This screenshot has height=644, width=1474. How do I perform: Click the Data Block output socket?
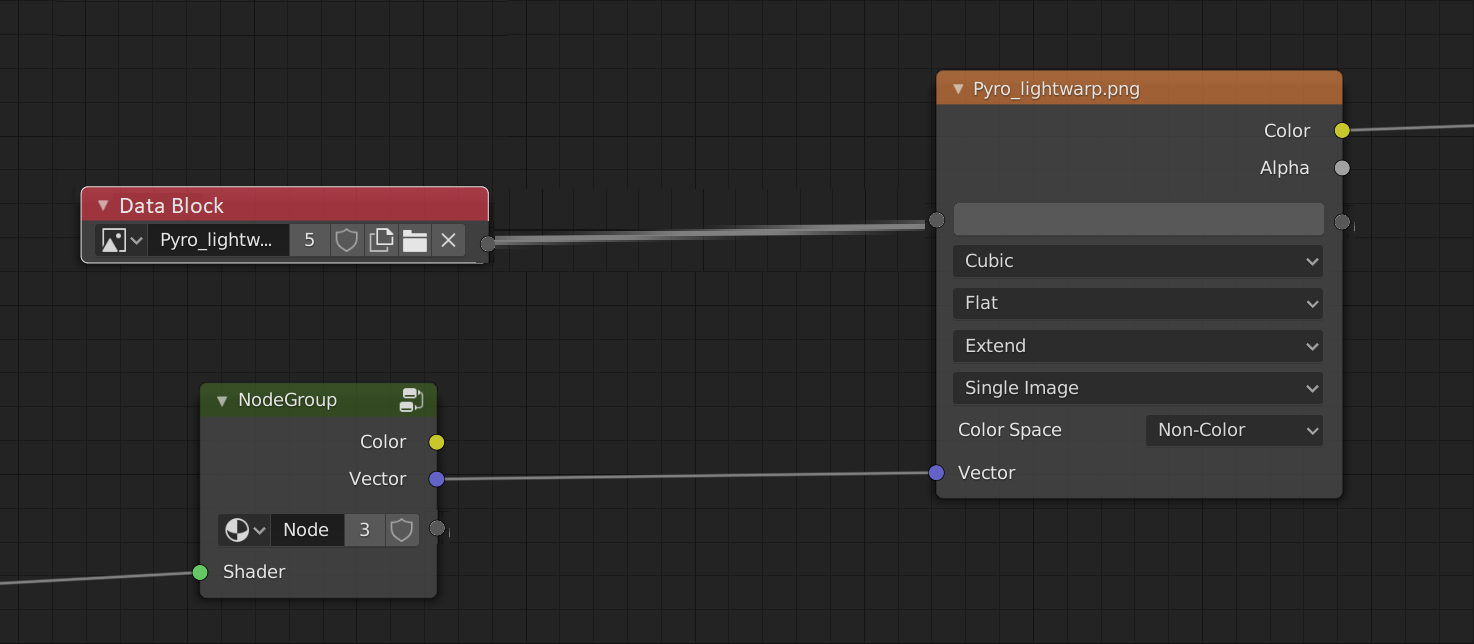click(488, 243)
